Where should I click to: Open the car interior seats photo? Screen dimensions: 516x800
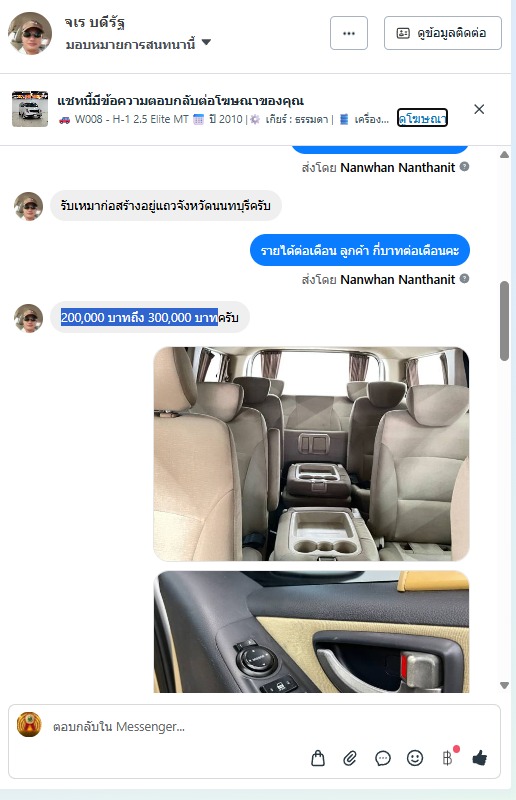311,454
